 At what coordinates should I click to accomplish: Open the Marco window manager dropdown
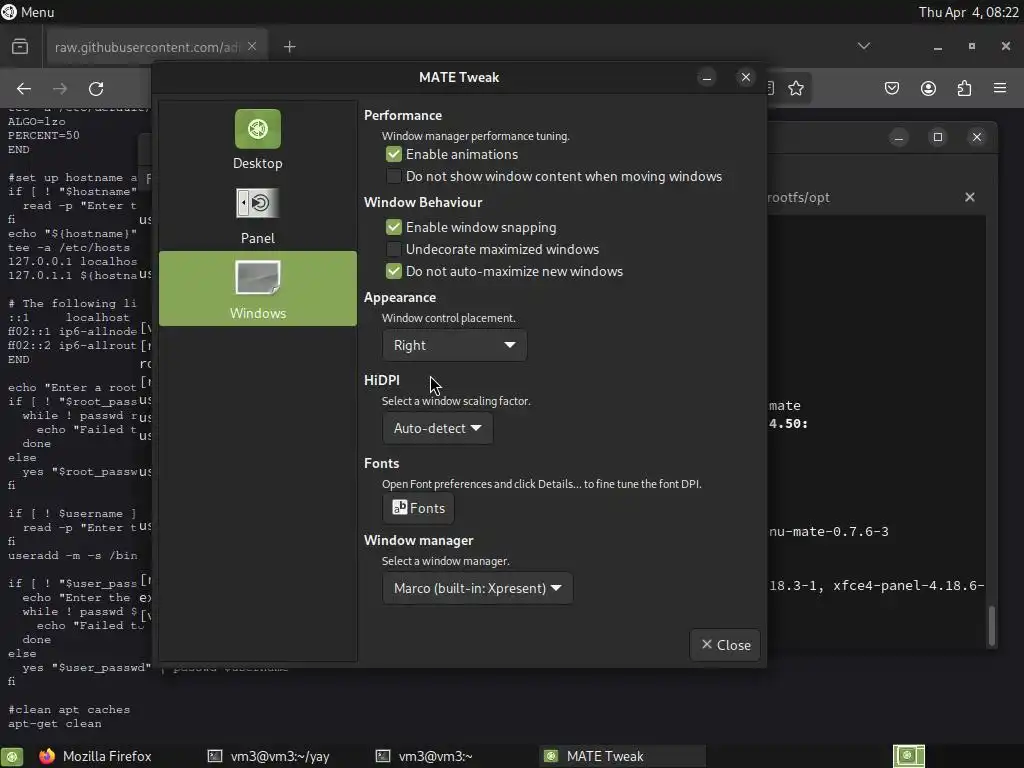click(477, 588)
